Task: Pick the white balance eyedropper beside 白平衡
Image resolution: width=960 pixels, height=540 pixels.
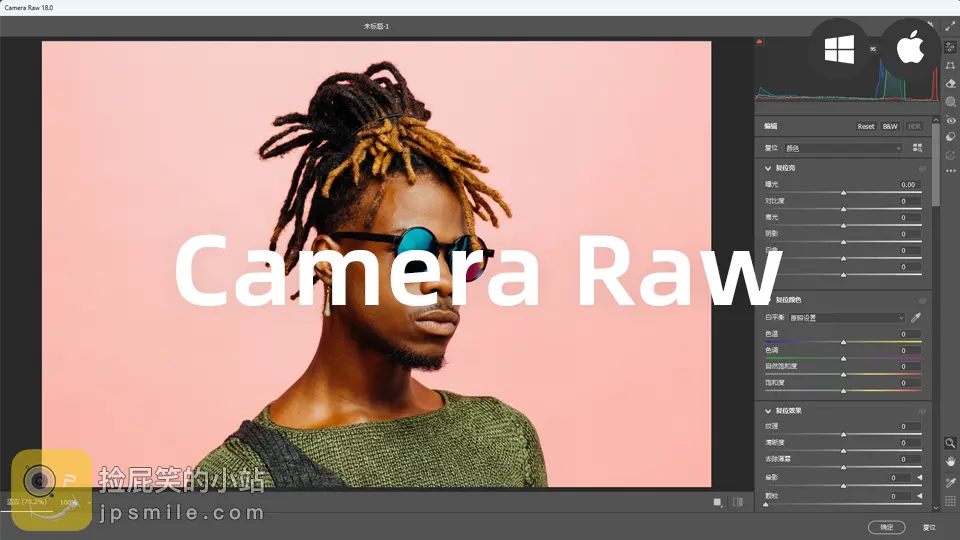Action: (916, 318)
